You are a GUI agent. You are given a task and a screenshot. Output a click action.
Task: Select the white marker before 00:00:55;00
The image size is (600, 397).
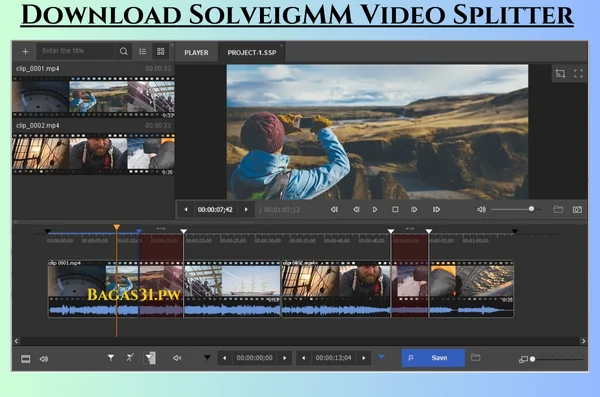(429, 231)
